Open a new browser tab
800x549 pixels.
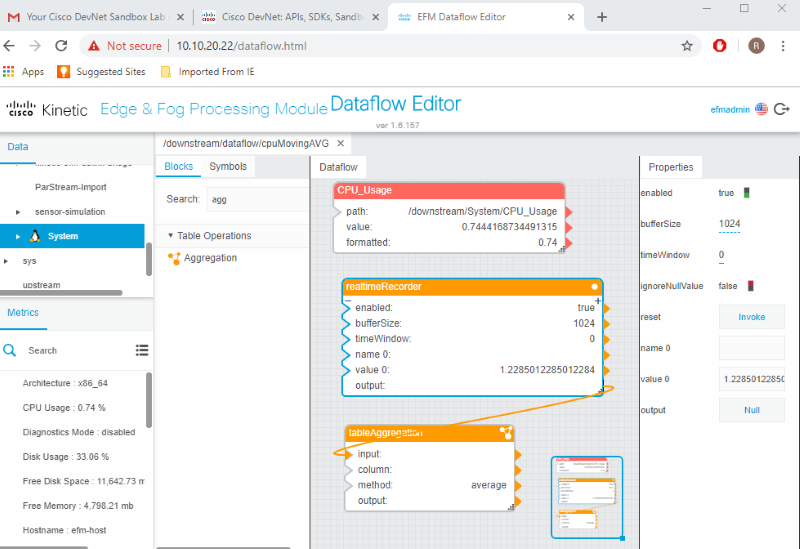point(602,17)
